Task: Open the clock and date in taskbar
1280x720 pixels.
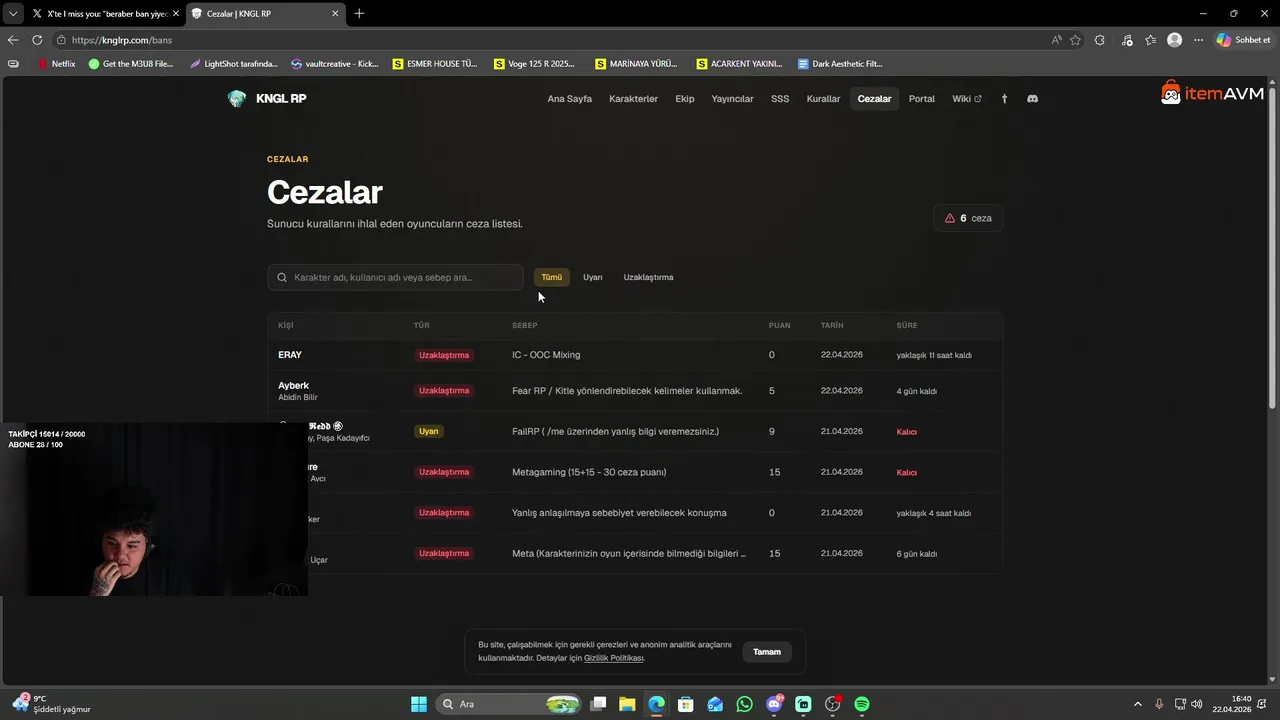Action: (1231, 704)
